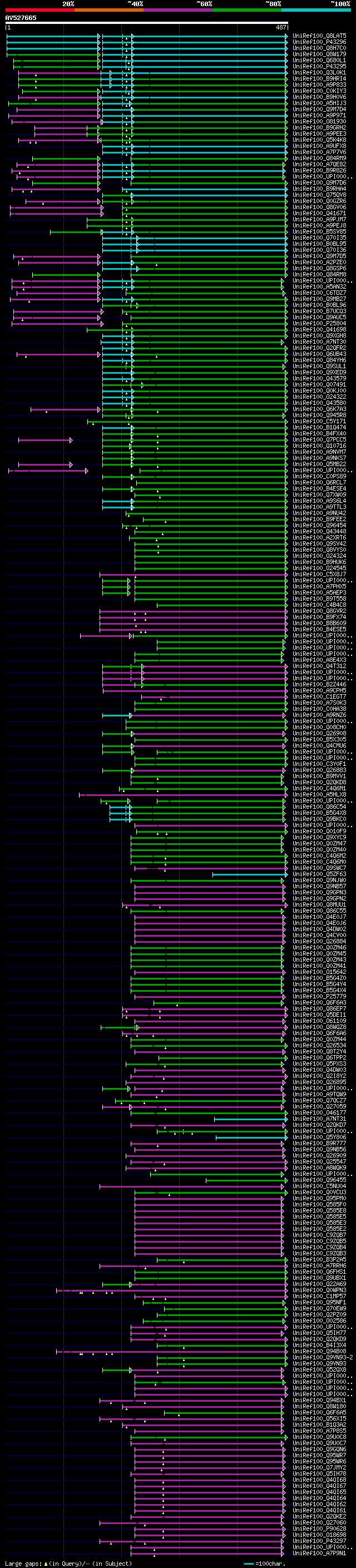Select hit UniRef100_Q84RM9

click(319, 159)
